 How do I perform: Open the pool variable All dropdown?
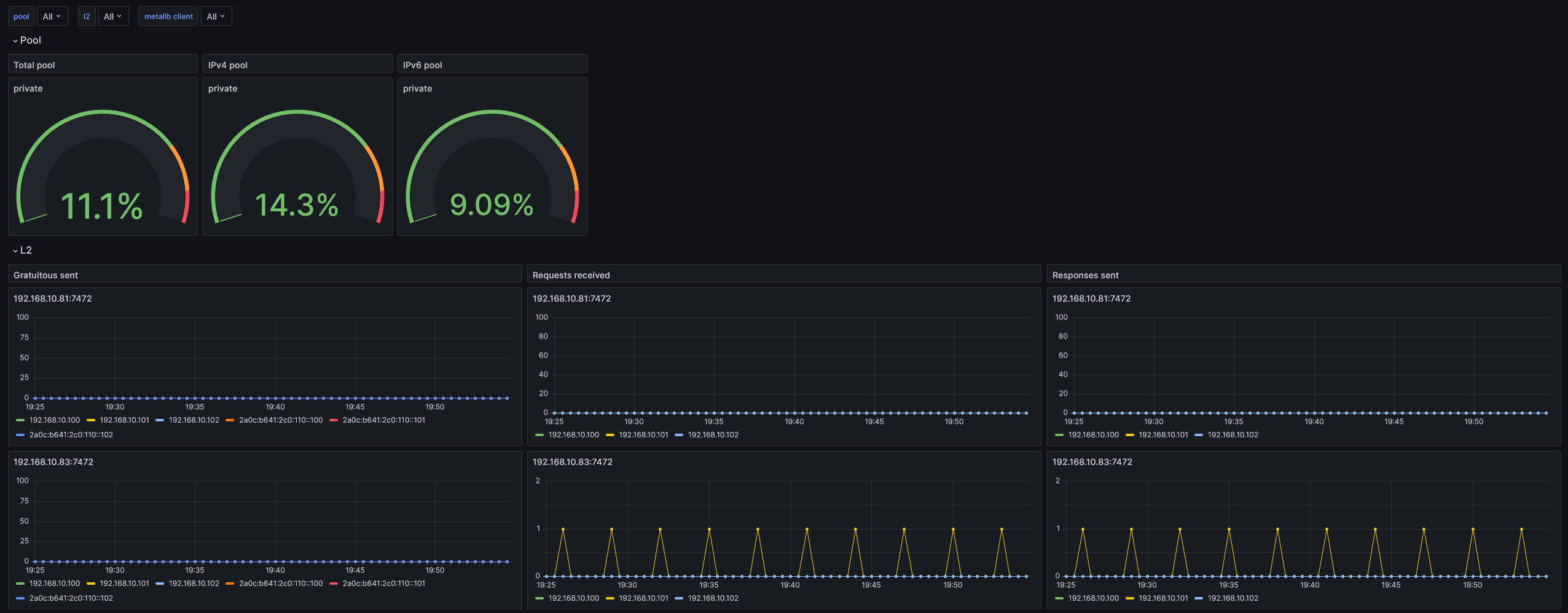point(52,17)
